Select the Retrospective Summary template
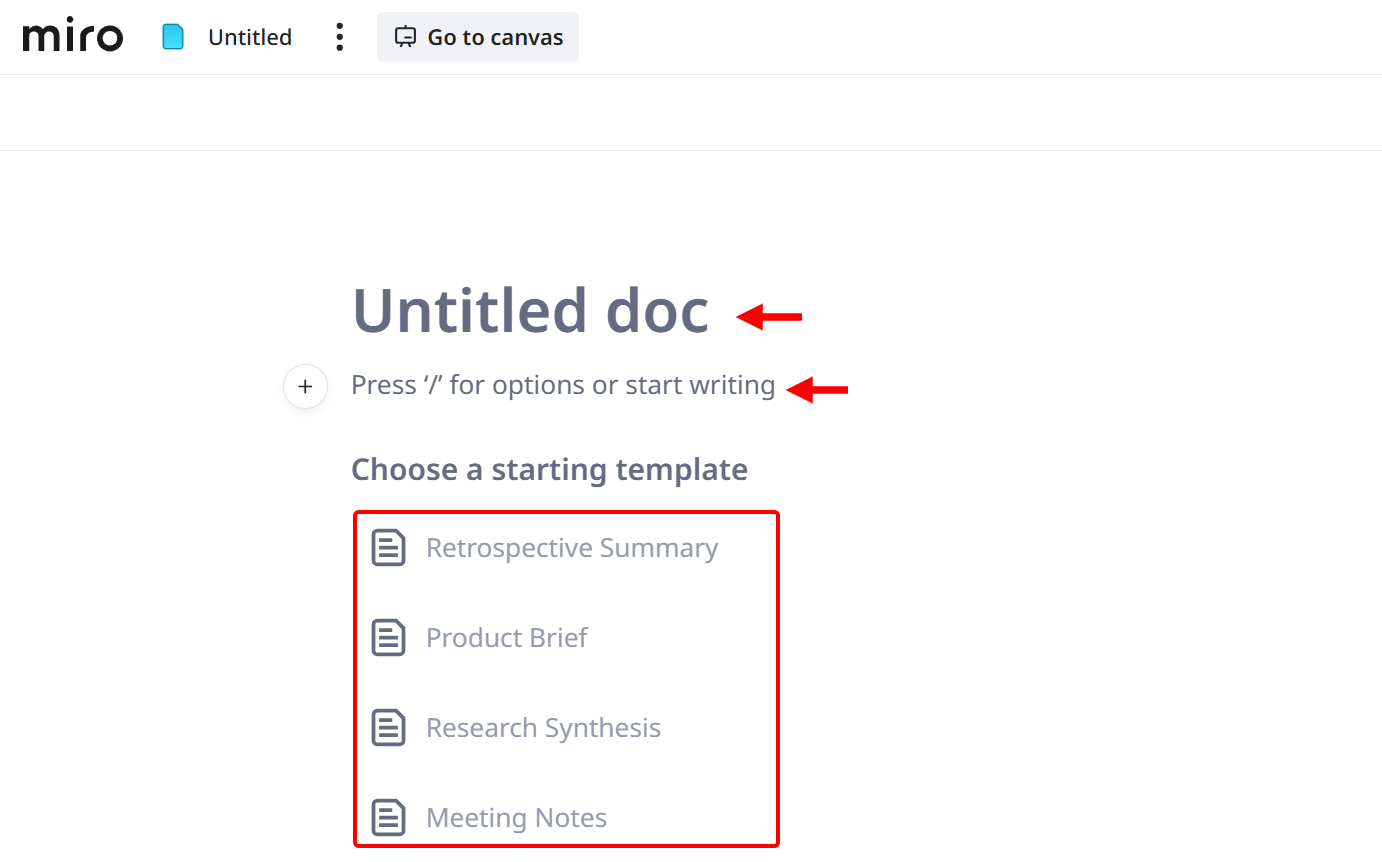The height and width of the screenshot is (862, 1382). point(572,547)
